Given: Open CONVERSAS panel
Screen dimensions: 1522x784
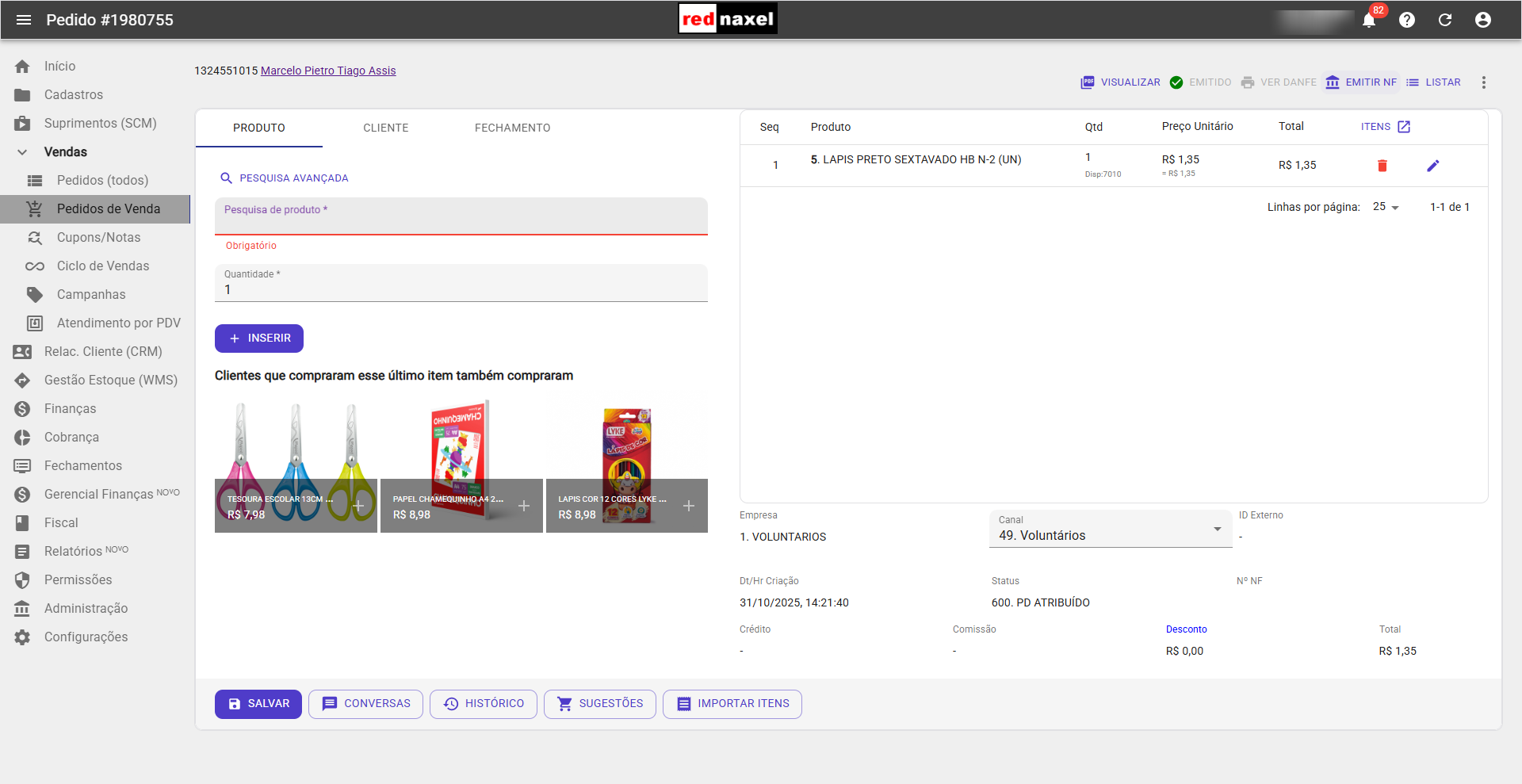Looking at the screenshot, I should pos(365,704).
